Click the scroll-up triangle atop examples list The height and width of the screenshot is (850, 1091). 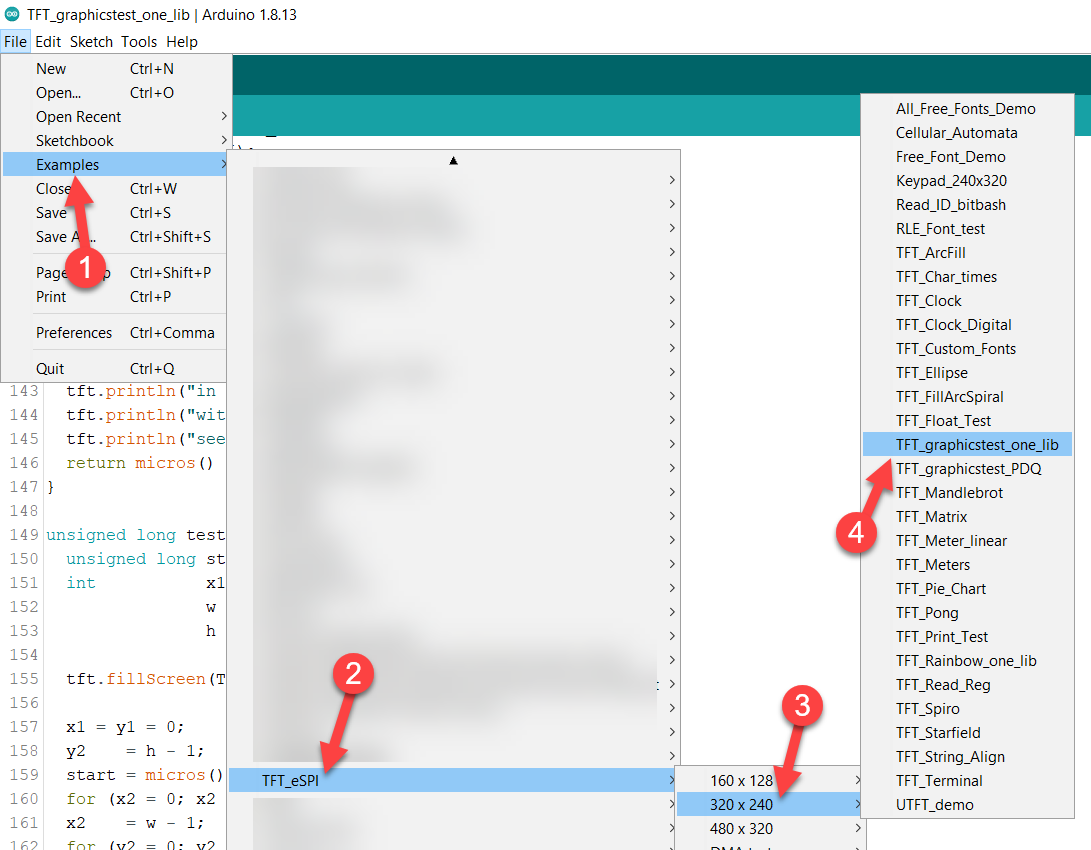454,161
